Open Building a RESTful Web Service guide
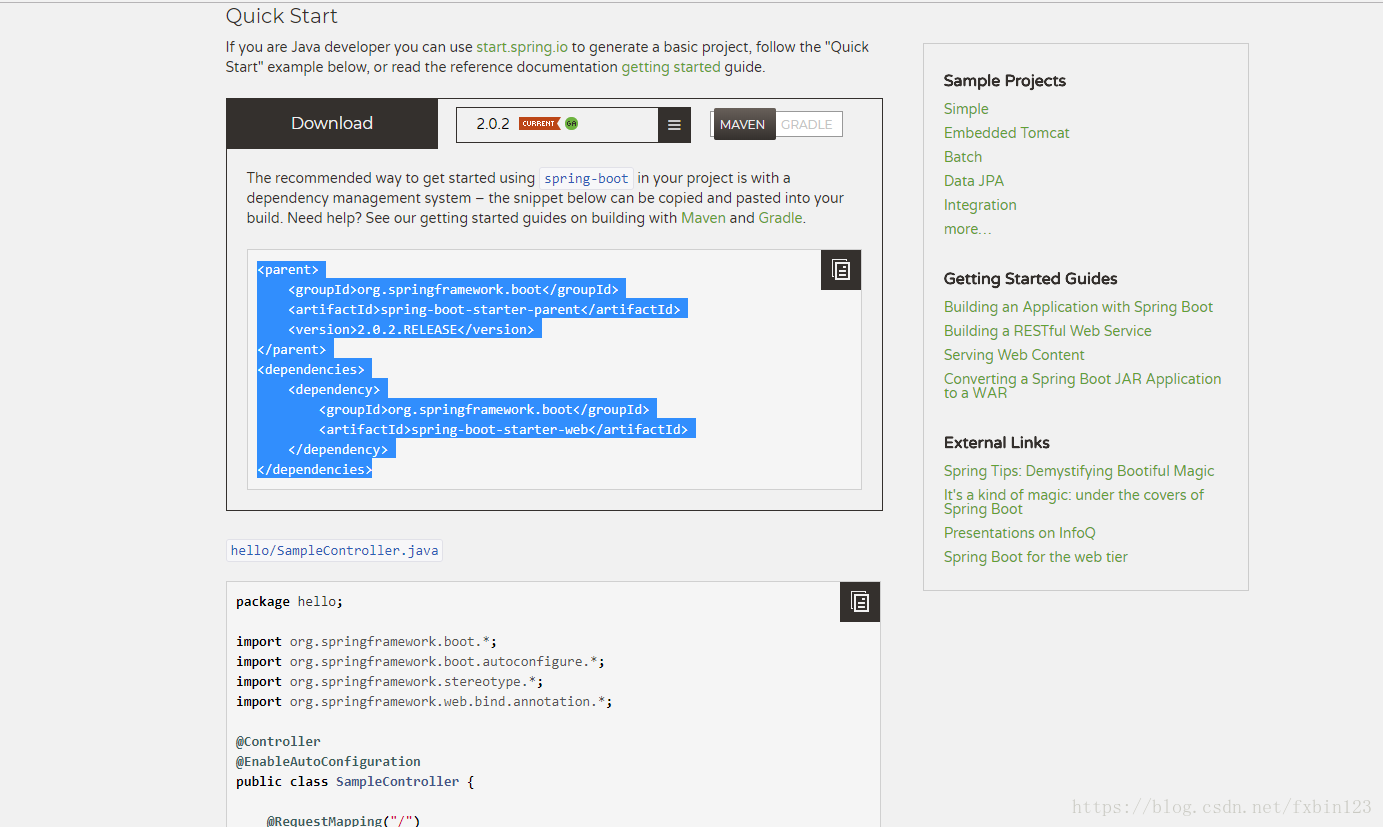The height and width of the screenshot is (827, 1383). click(x=1048, y=331)
